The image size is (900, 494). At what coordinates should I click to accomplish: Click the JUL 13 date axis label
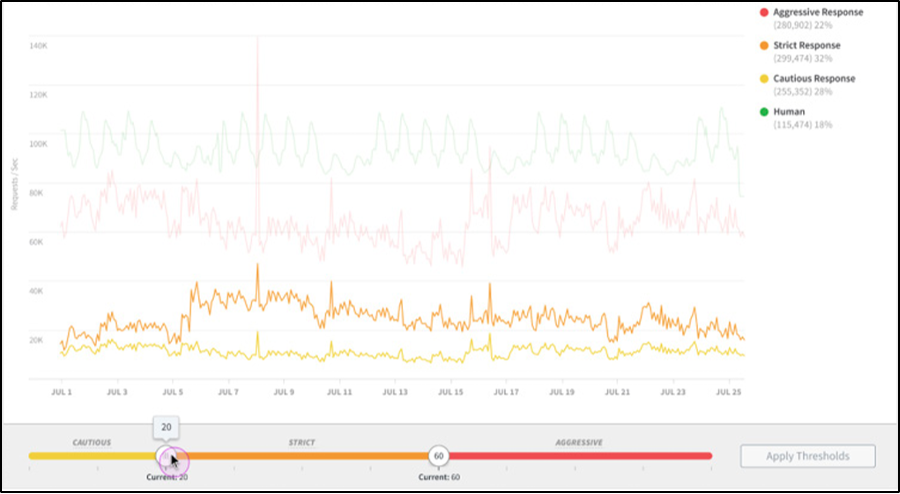[x=397, y=393]
